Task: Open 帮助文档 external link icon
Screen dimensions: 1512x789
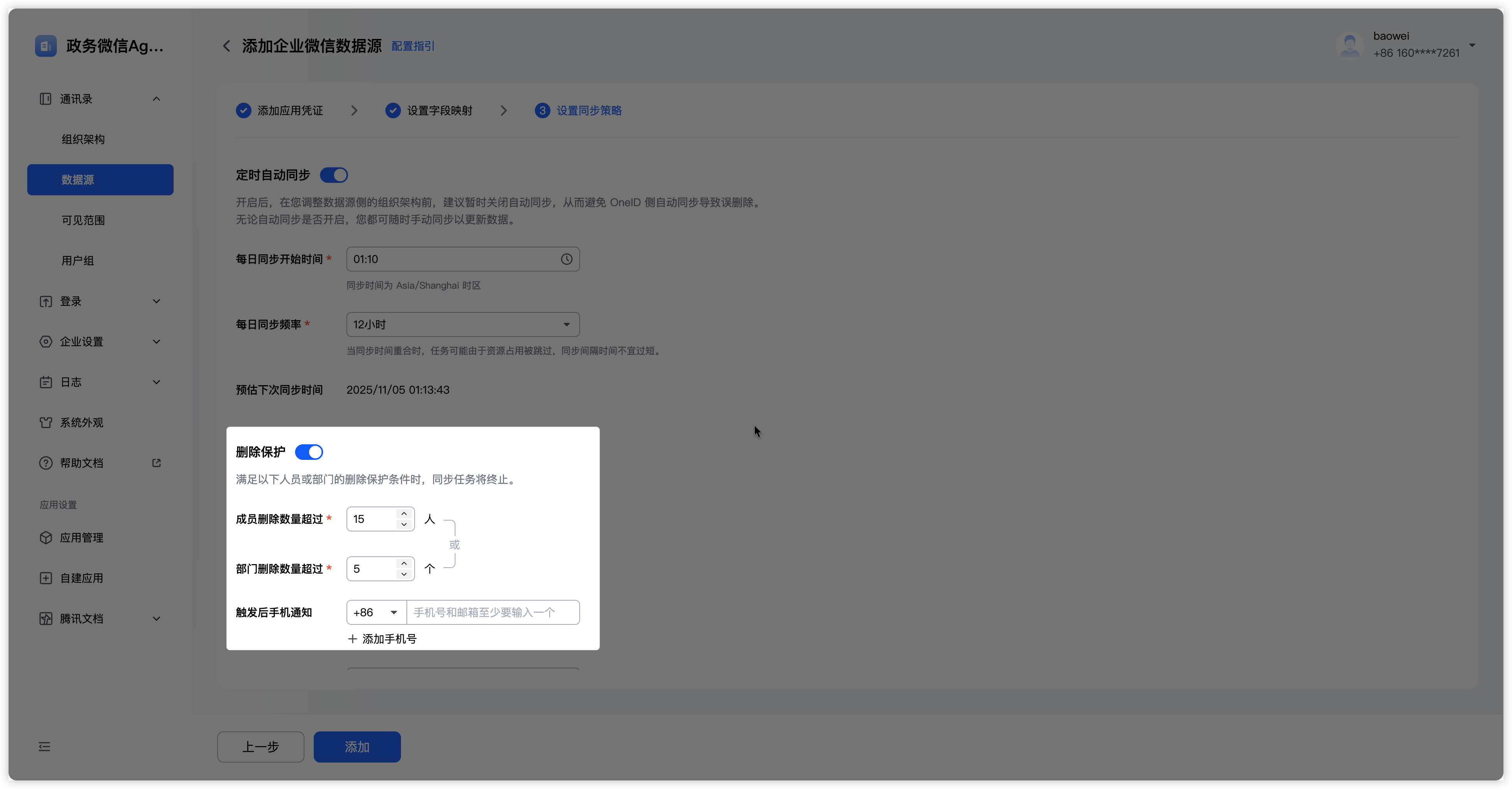Action: point(156,463)
